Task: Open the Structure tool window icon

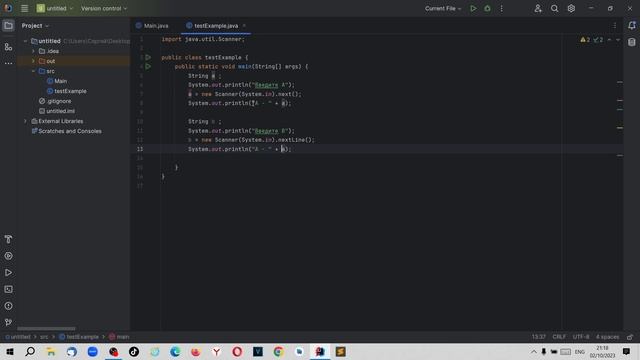Action: pos(8,47)
